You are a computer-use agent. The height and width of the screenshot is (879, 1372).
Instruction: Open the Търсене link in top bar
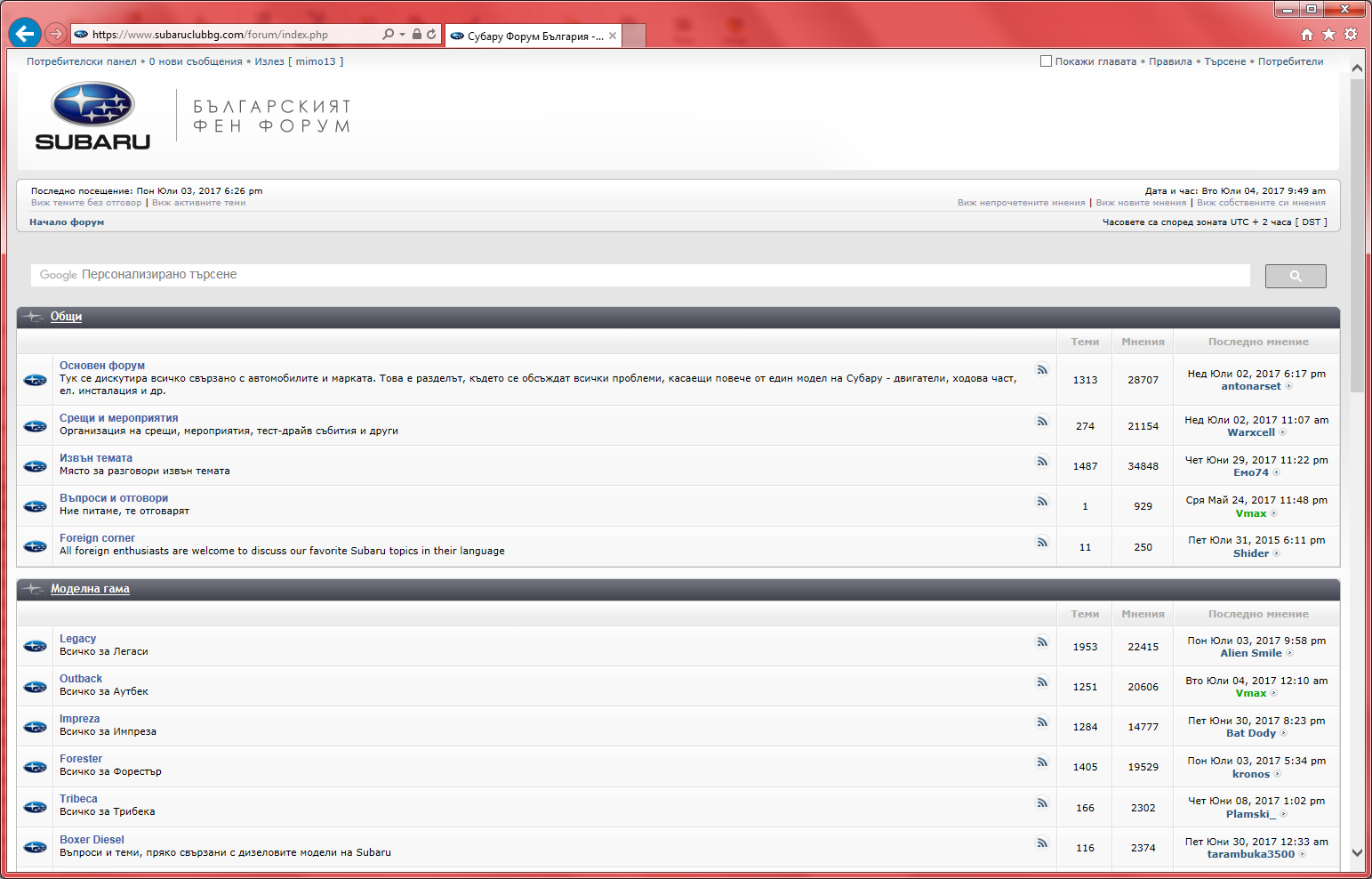tap(1225, 61)
